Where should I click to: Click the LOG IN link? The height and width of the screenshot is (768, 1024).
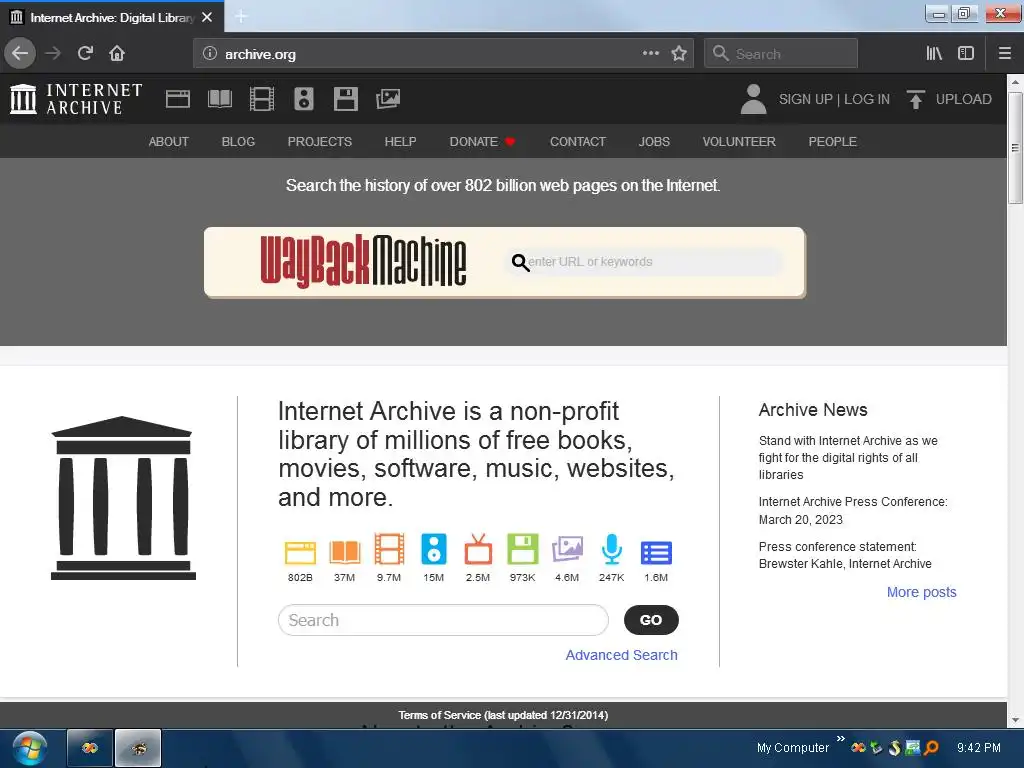867,99
